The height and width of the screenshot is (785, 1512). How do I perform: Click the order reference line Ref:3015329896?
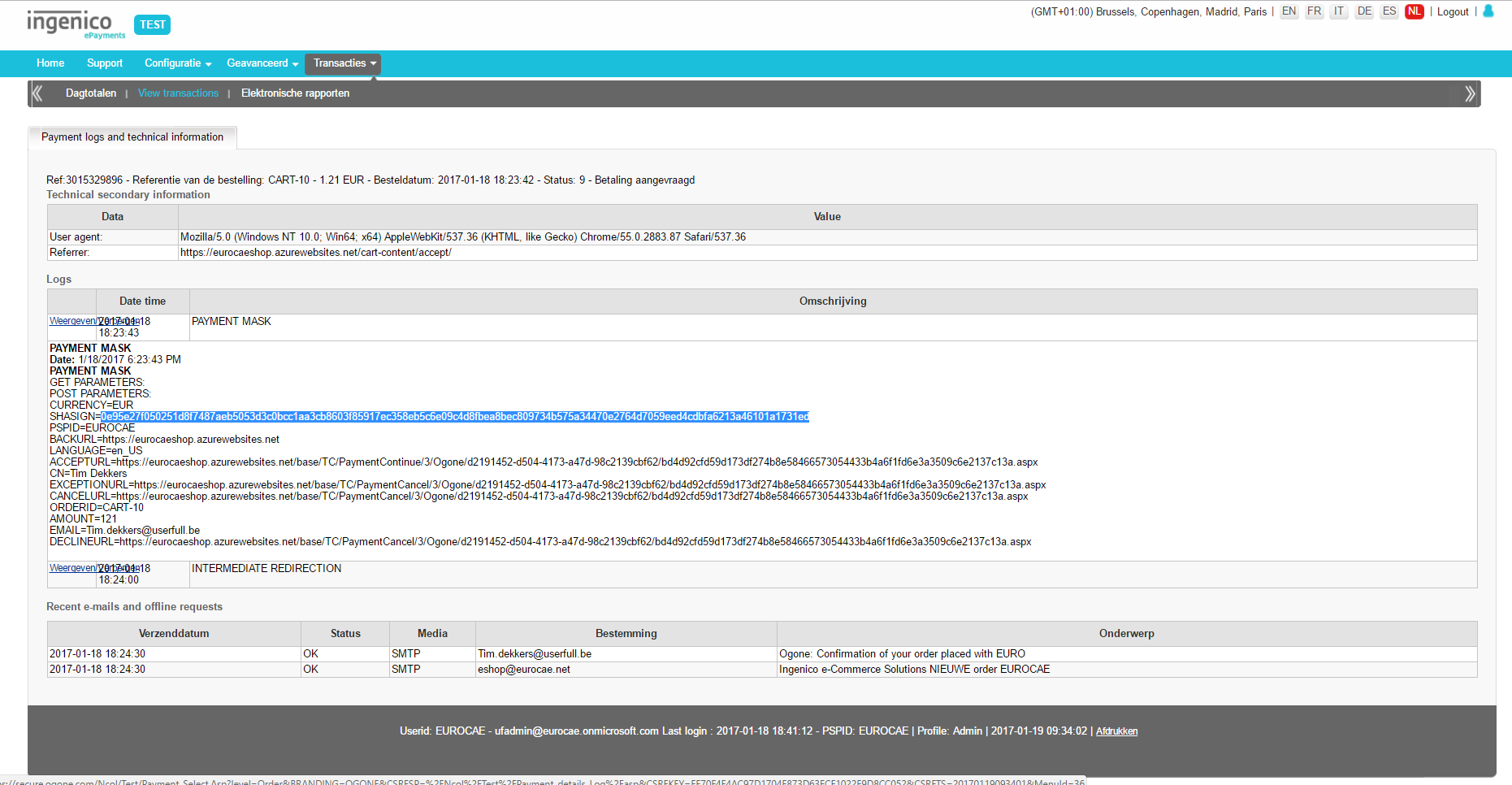point(370,180)
